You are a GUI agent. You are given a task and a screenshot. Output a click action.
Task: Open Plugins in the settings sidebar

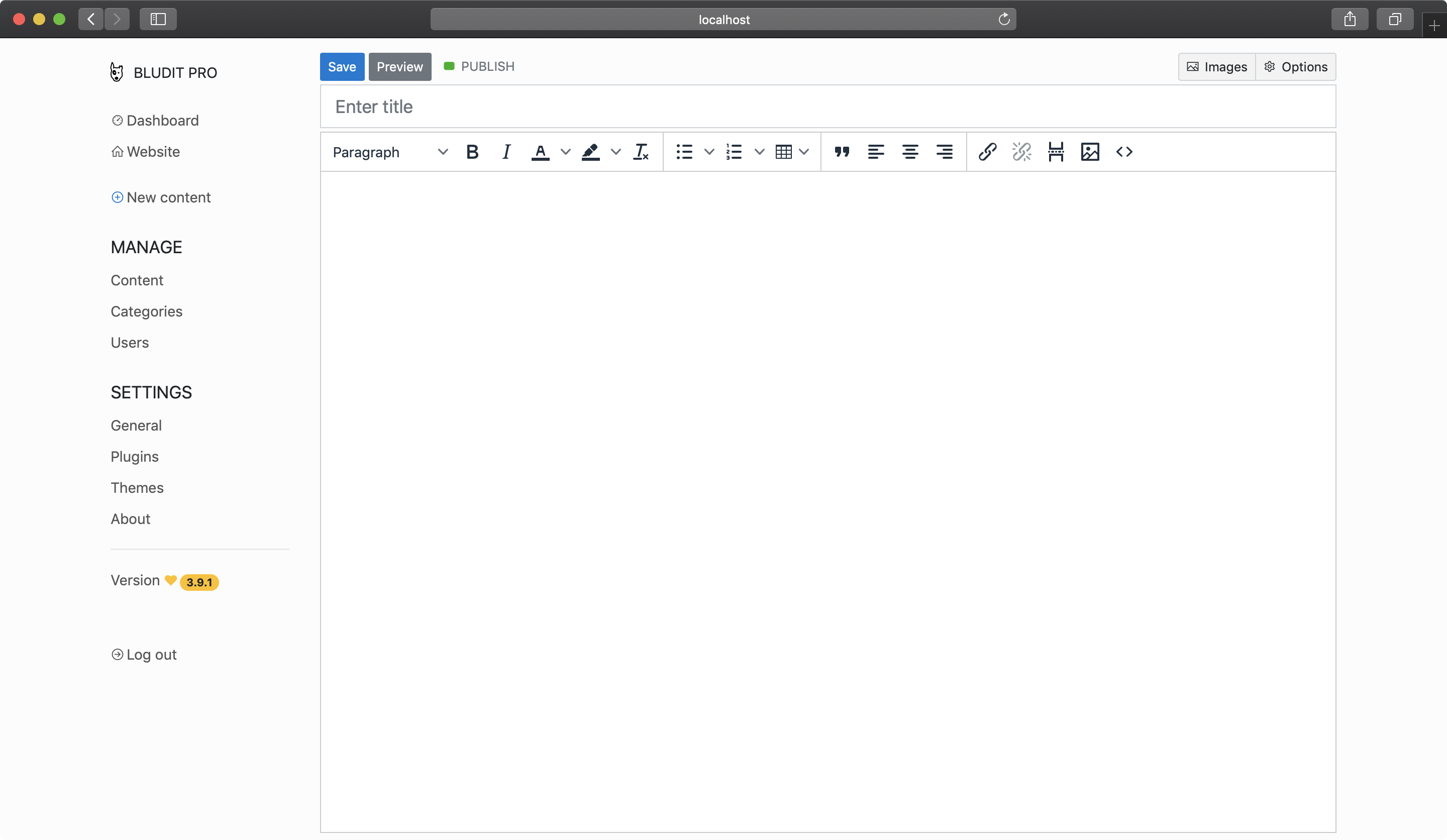point(134,457)
